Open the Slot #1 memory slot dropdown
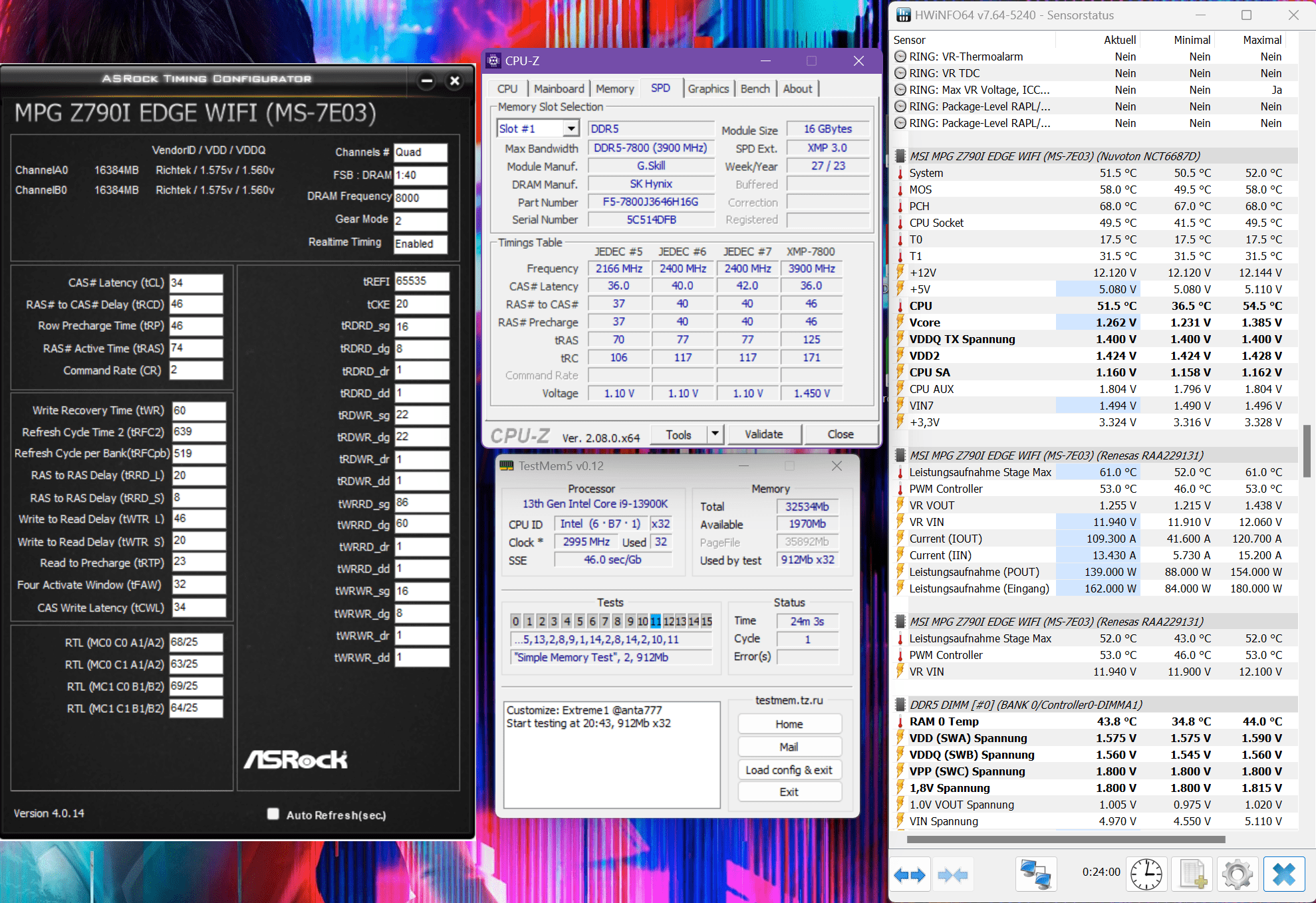 tap(571, 128)
